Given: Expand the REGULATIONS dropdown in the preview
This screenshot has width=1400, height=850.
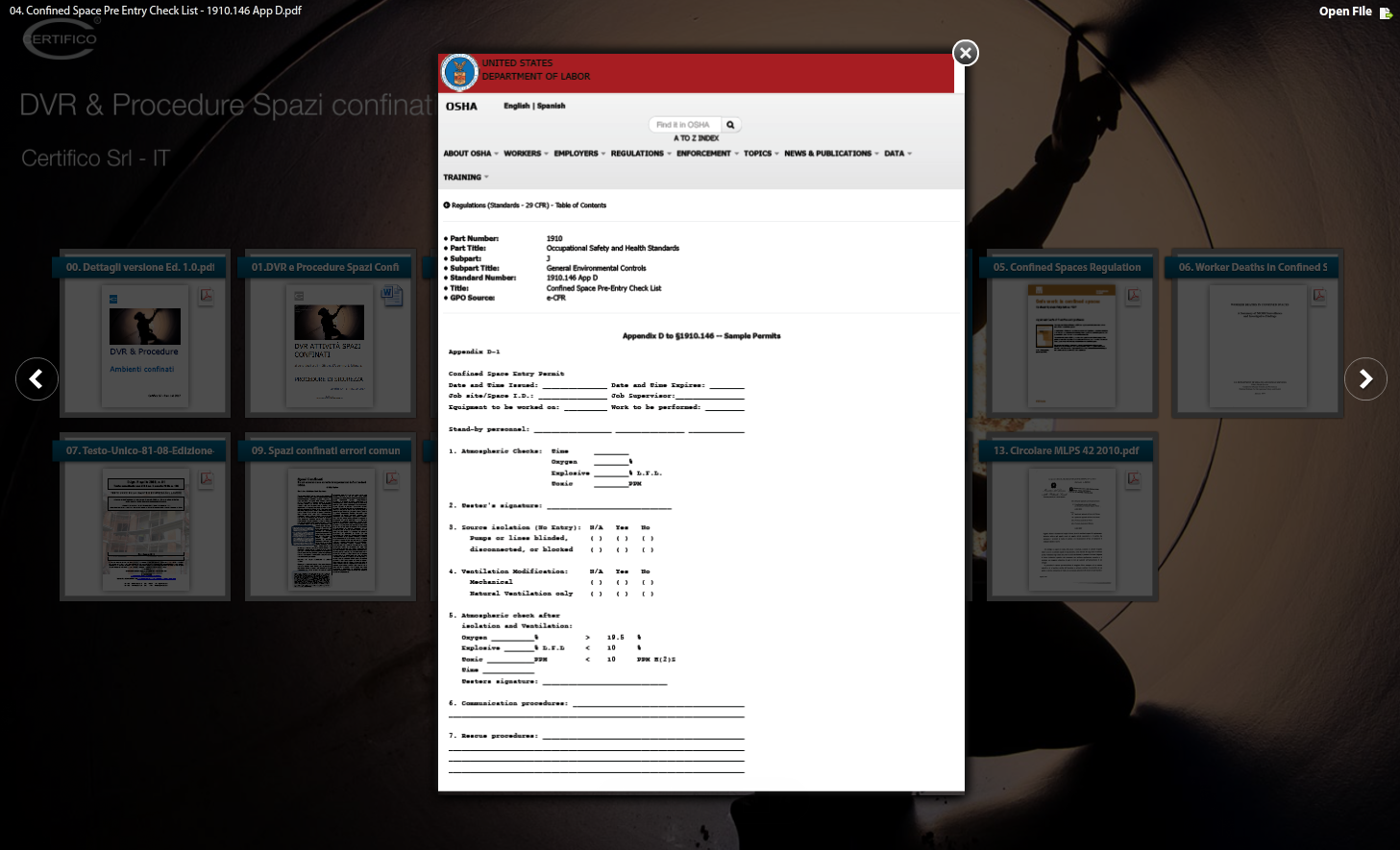Looking at the screenshot, I should click(x=640, y=154).
